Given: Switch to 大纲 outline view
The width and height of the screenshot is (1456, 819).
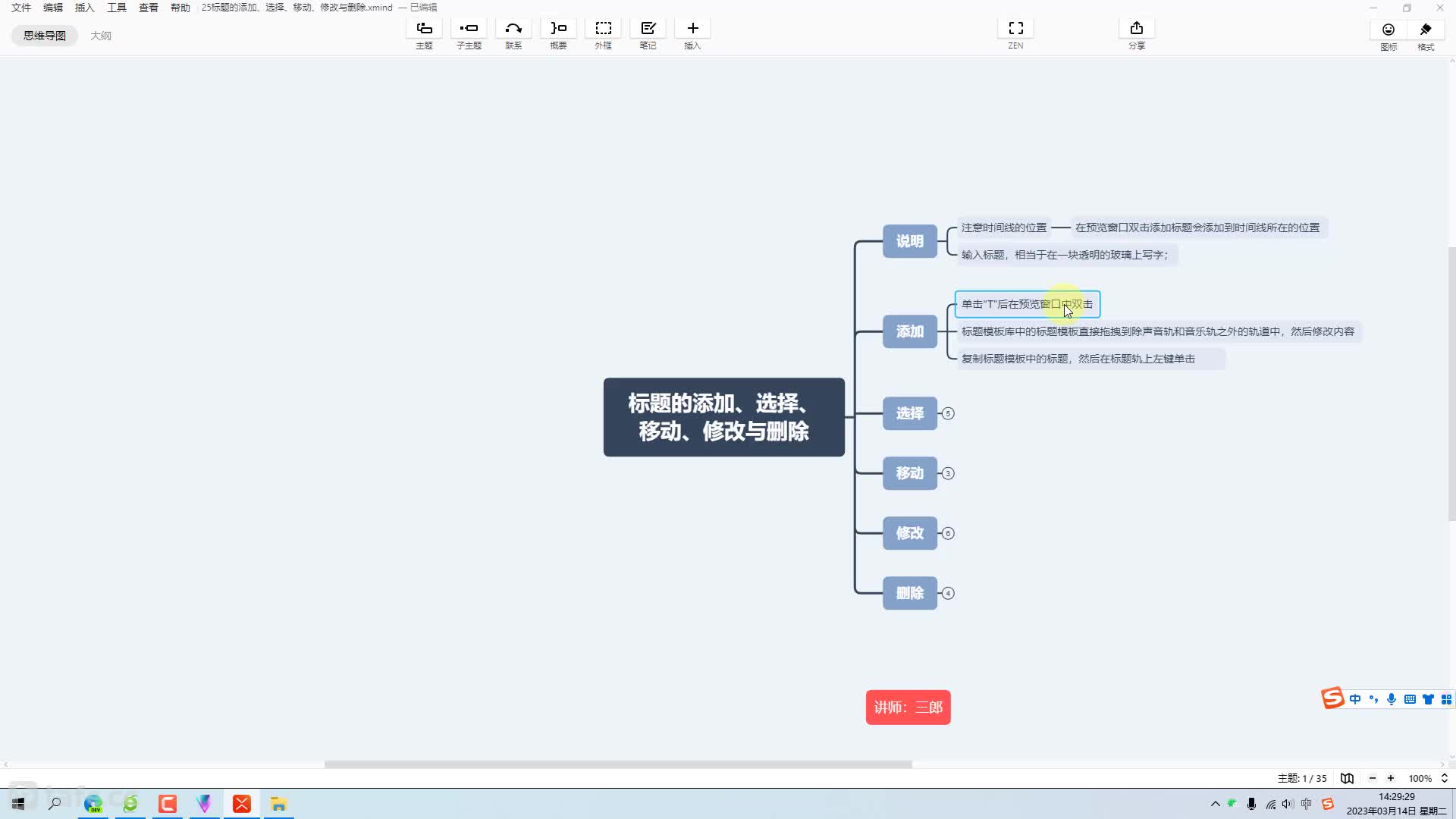Looking at the screenshot, I should pyautogui.click(x=101, y=36).
